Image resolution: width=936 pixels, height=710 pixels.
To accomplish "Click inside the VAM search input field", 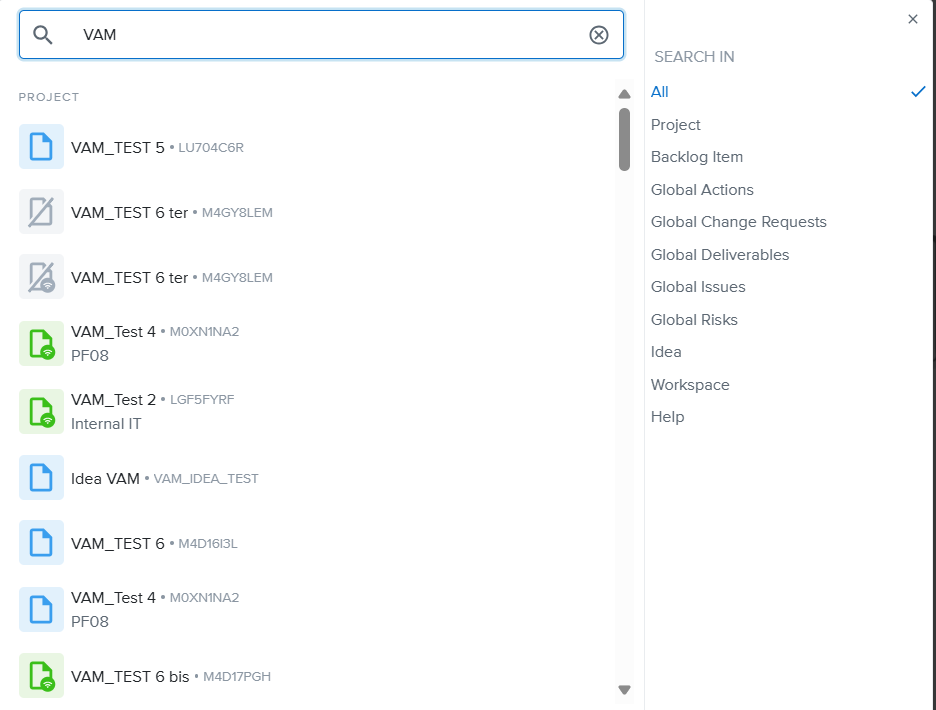I will coord(320,35).
